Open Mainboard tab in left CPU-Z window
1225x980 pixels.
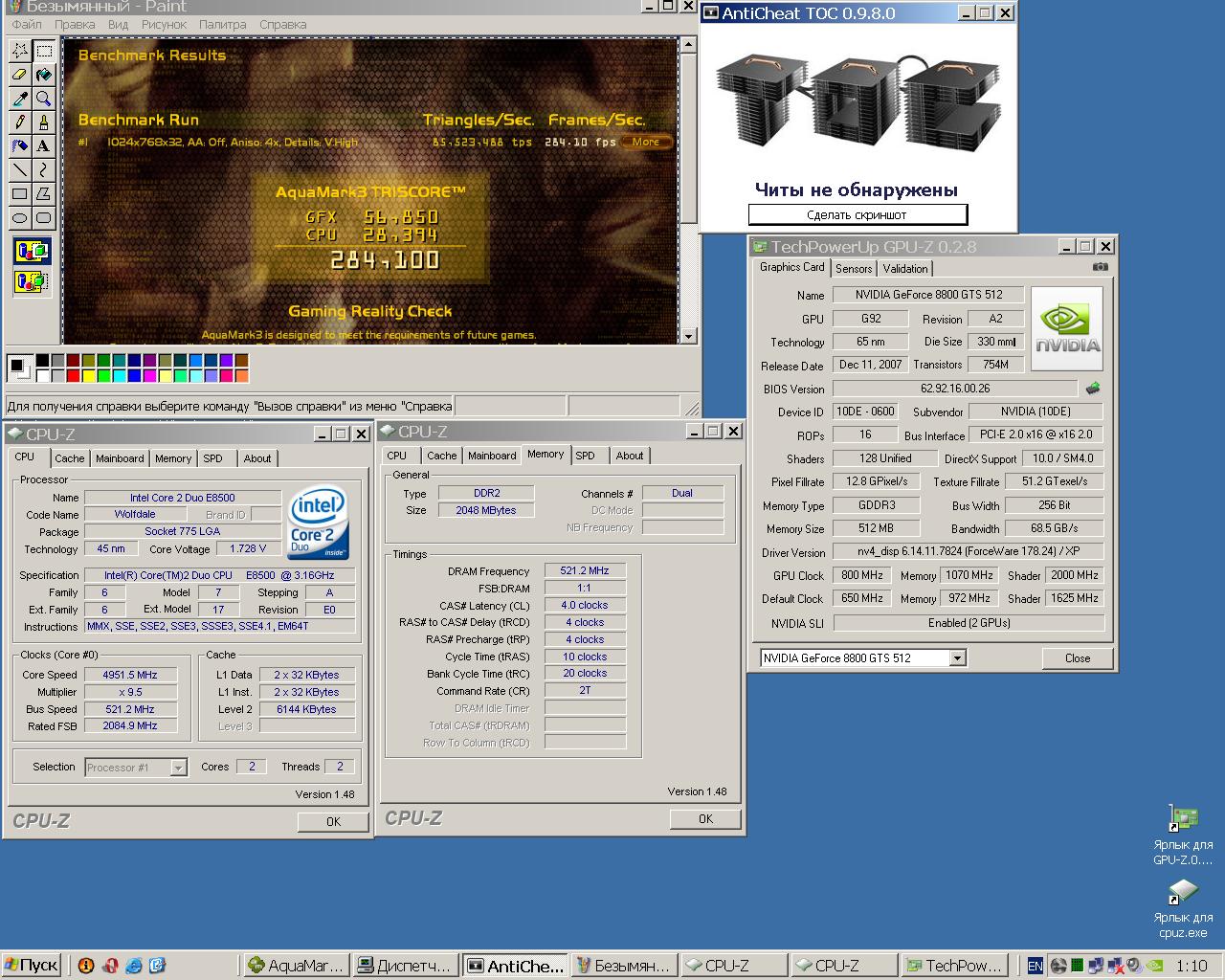pyautogui.click(x=120, y=458)
